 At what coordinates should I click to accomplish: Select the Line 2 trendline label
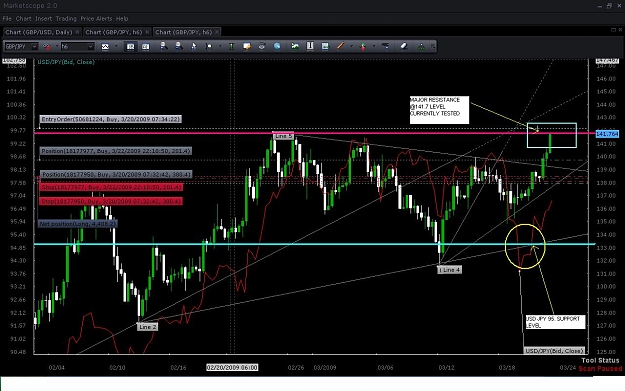[147, 327]
